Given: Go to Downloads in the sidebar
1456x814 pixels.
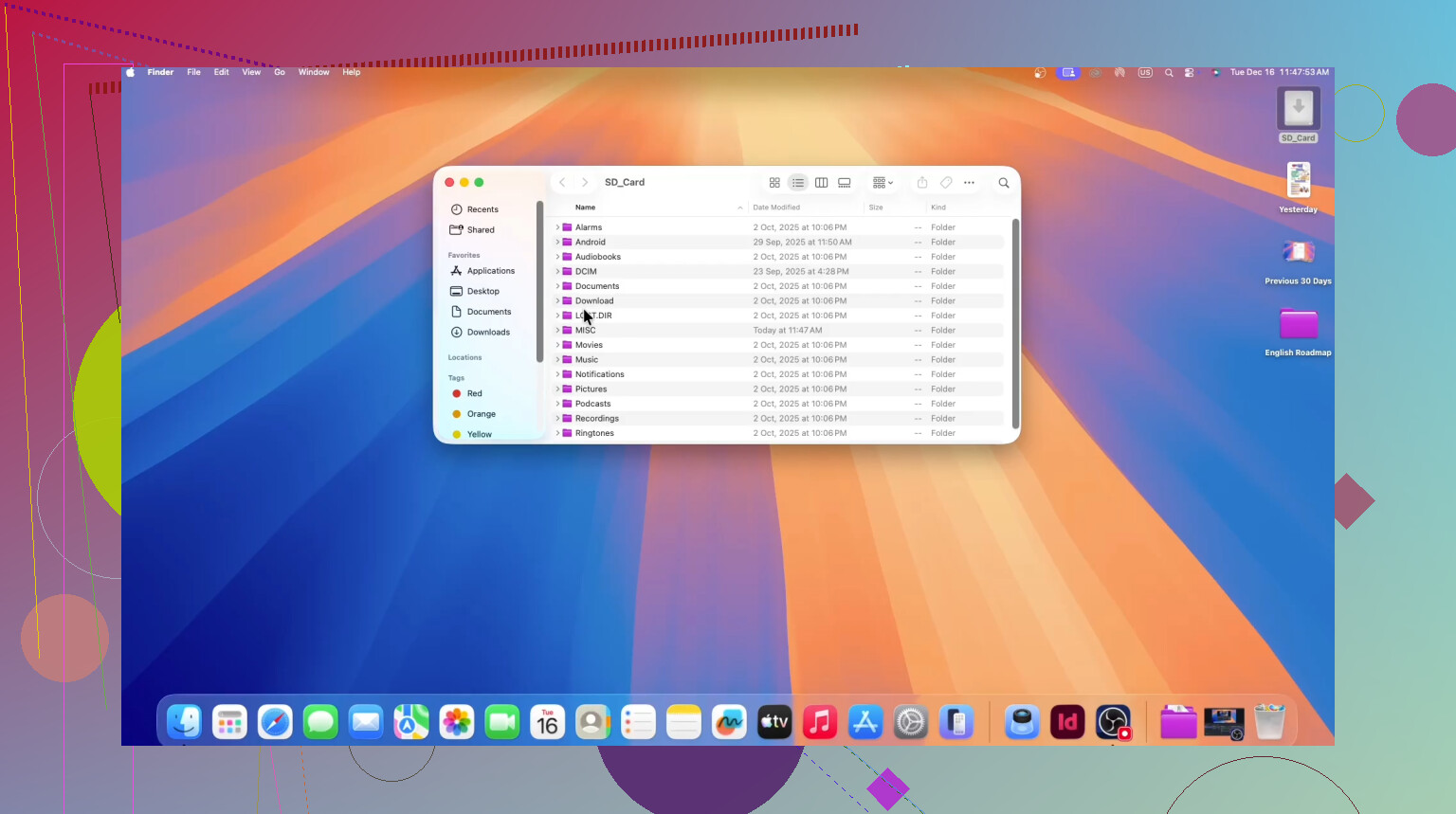Looking at the screenshot, I should pos(488,333).
